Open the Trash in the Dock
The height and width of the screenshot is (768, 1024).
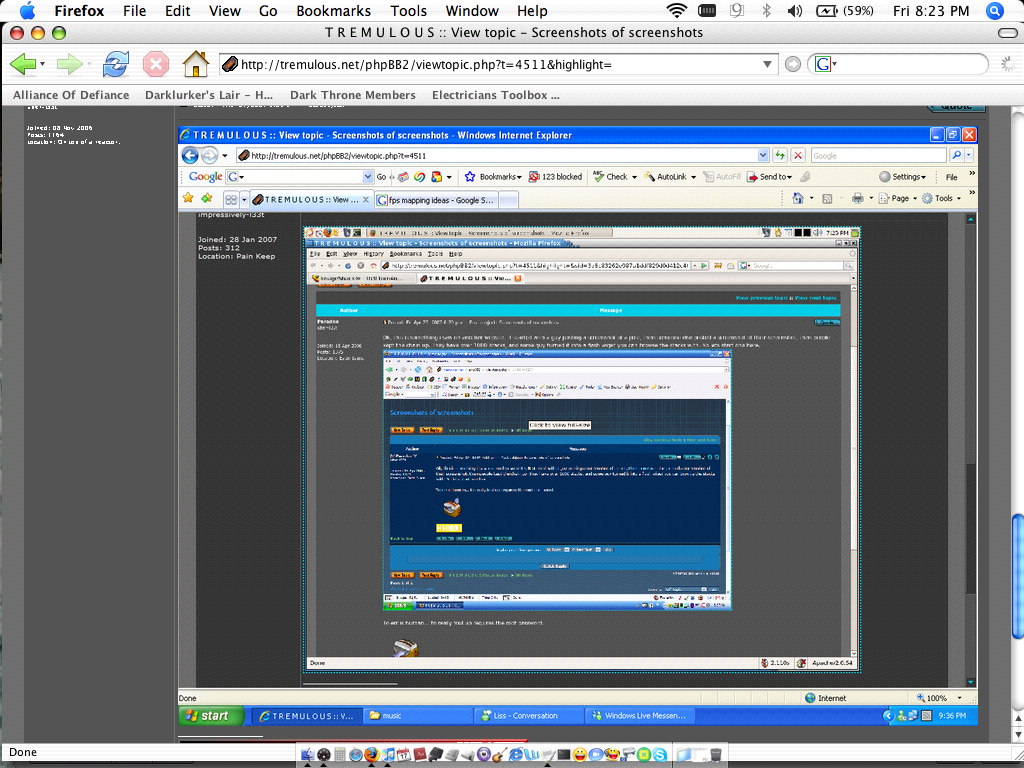(x=715, y=755)
